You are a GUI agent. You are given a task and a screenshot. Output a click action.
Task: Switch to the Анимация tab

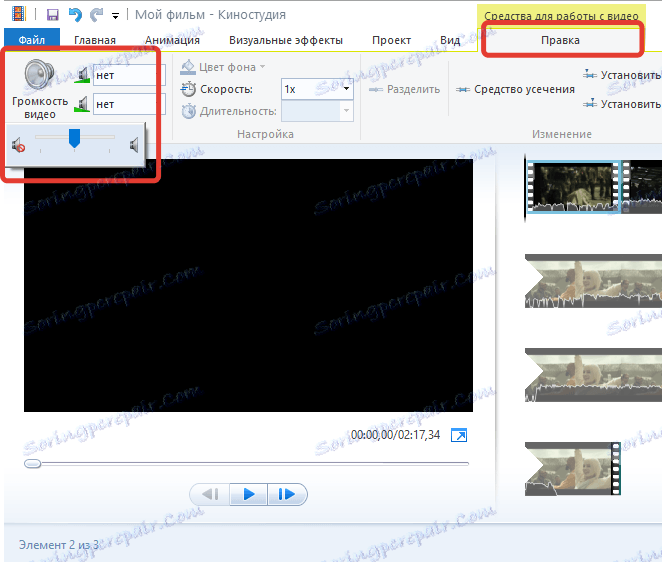tap(172, 40)
